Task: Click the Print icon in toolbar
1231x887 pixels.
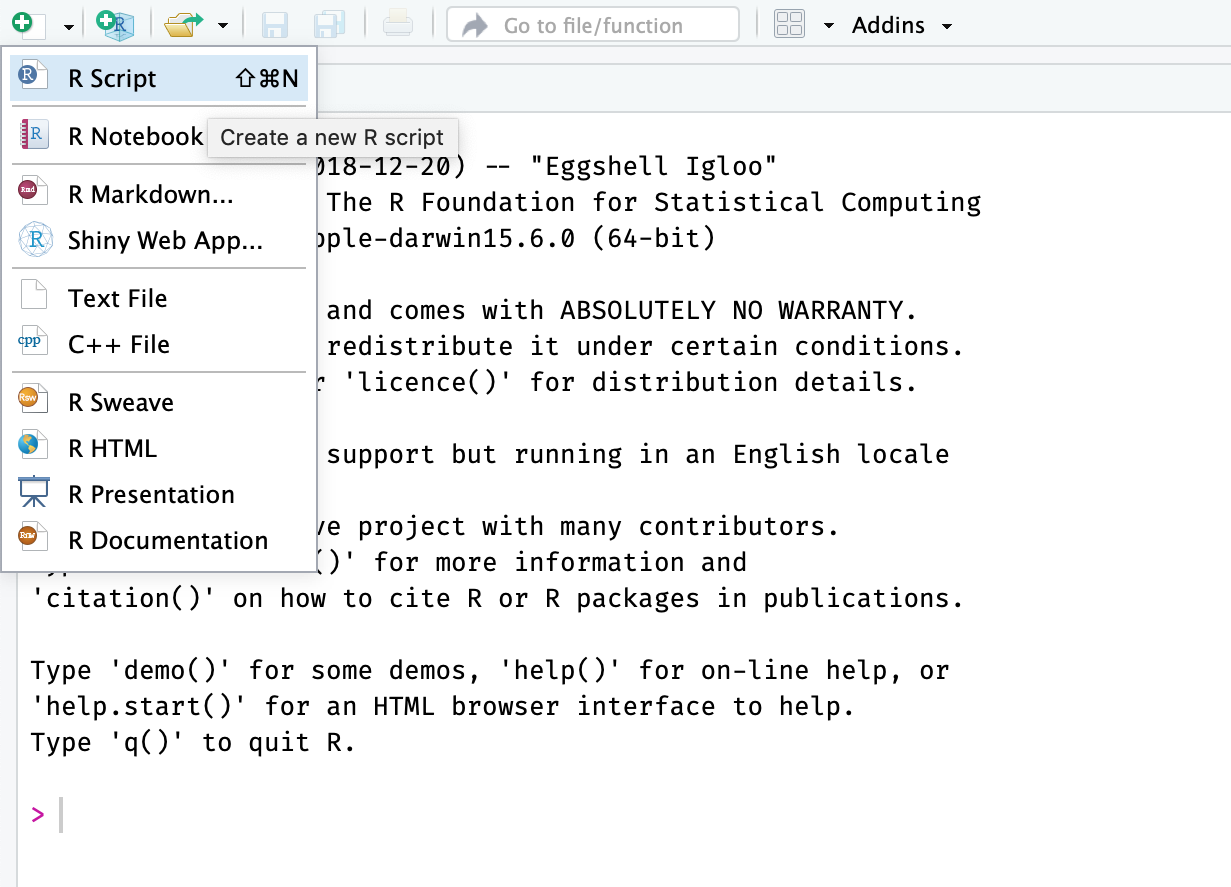Action: [x=398, y=25]
